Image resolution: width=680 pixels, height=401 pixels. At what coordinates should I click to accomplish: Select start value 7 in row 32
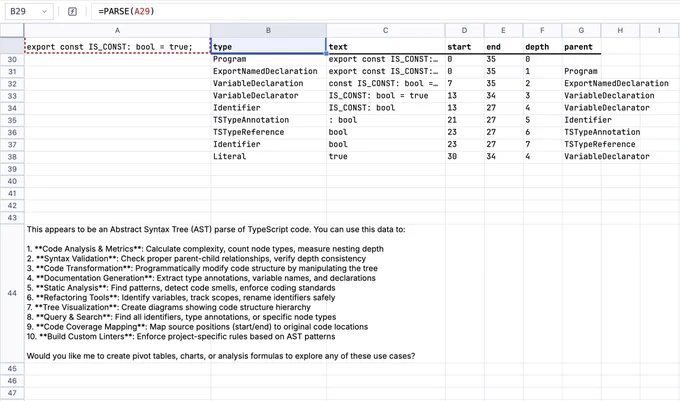(464, 84)
